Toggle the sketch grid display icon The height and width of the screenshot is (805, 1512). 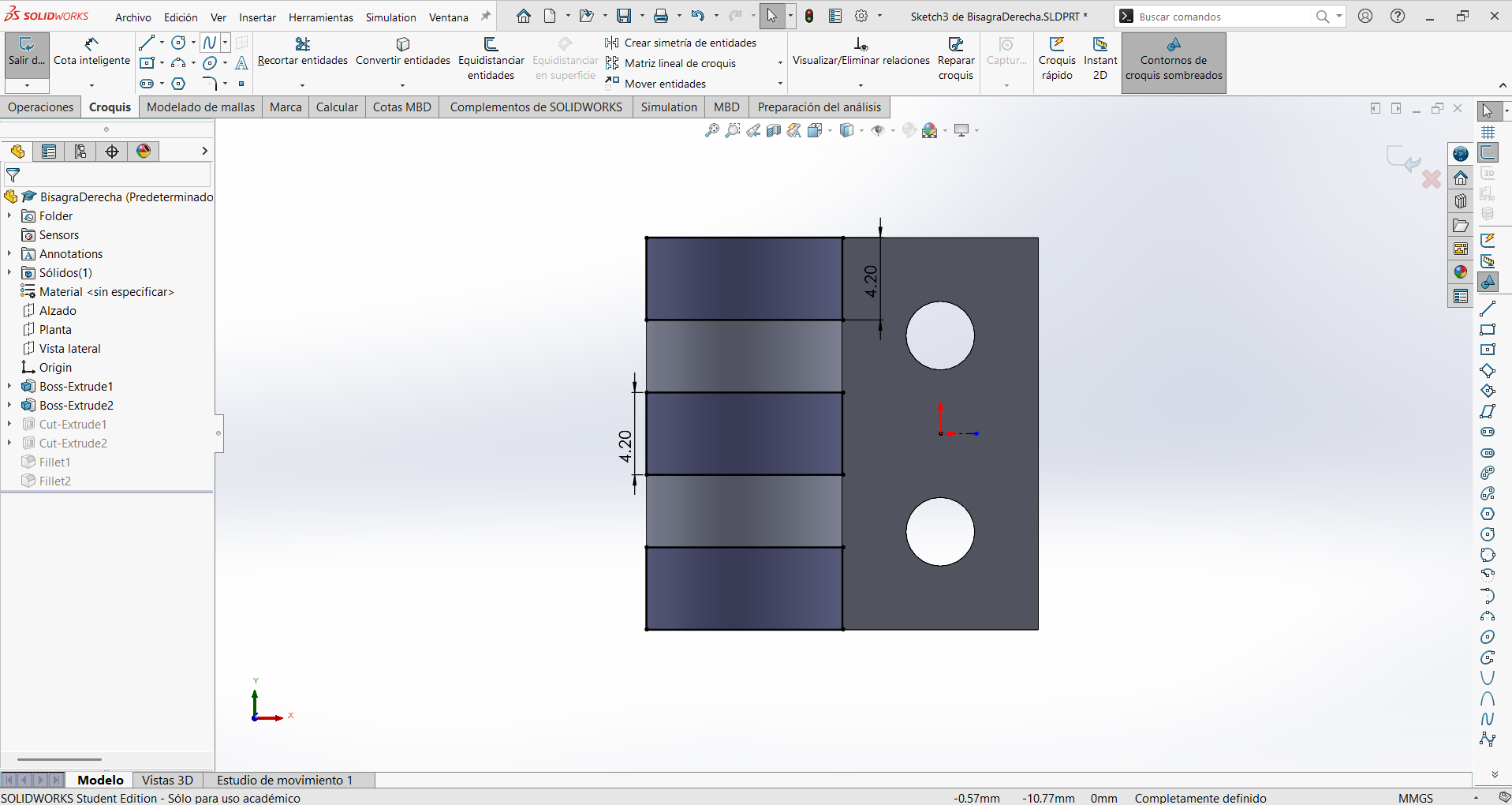(1488, 132)
